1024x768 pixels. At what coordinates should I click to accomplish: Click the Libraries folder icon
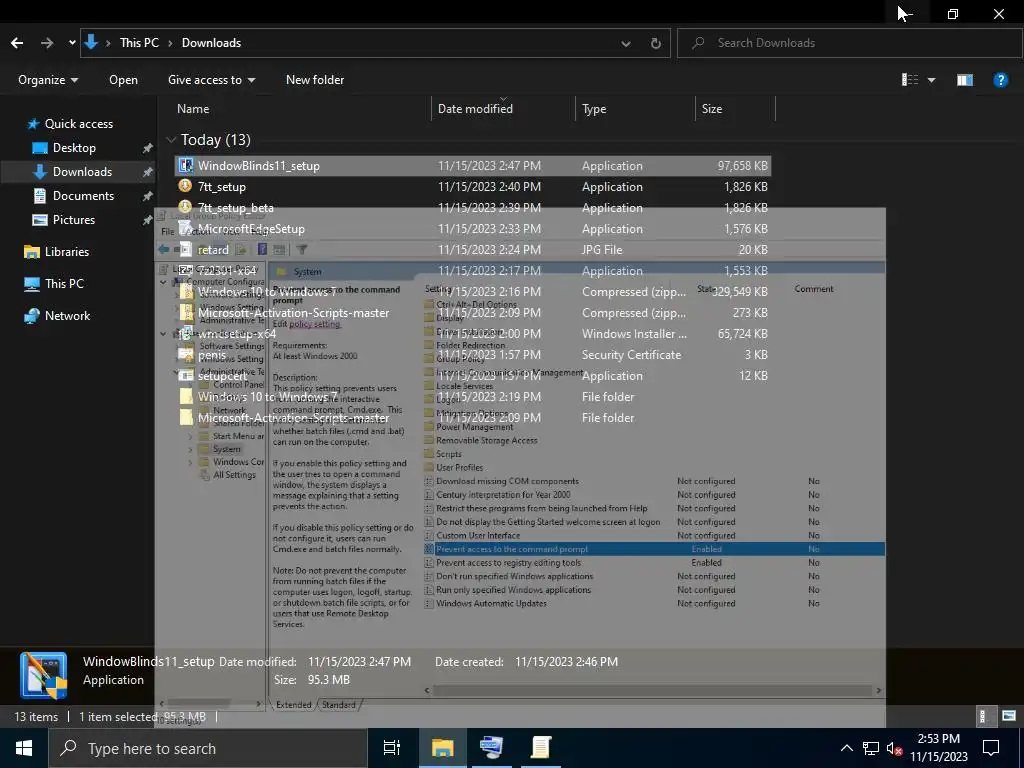32,252
